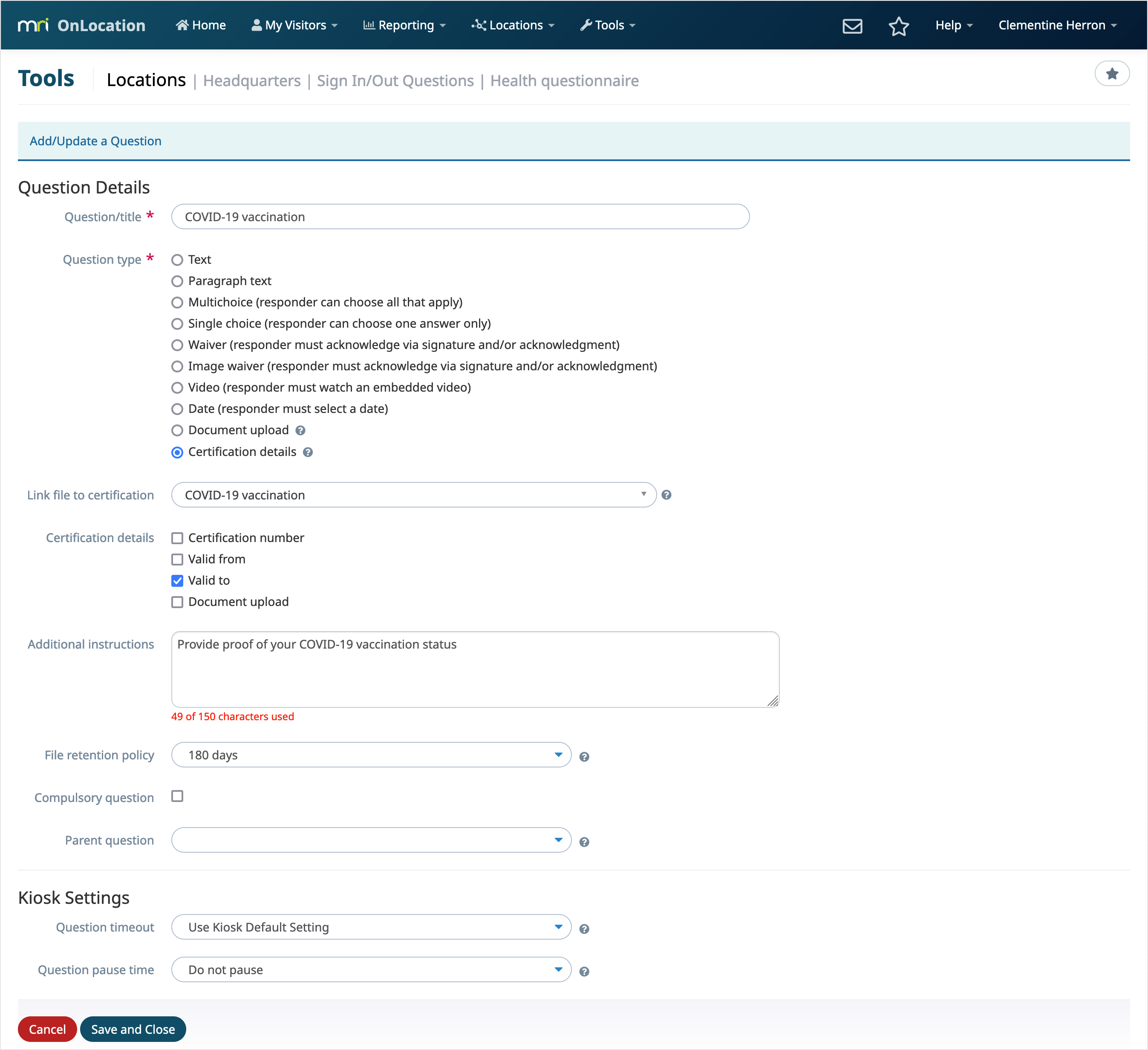Open Link file to certification dropdown

(x=413, y=495)
